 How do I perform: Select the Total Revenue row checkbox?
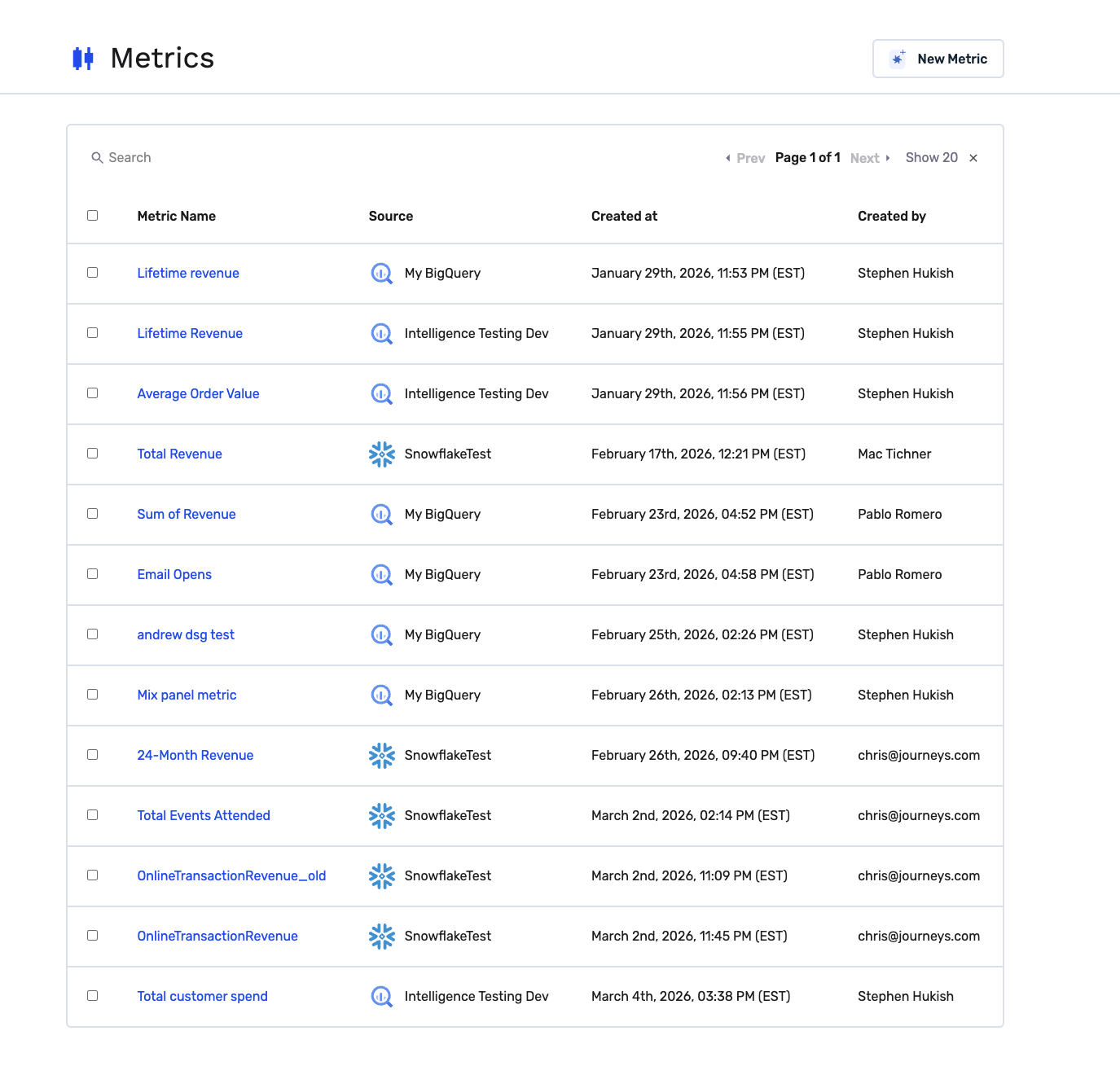coord(93,454)
